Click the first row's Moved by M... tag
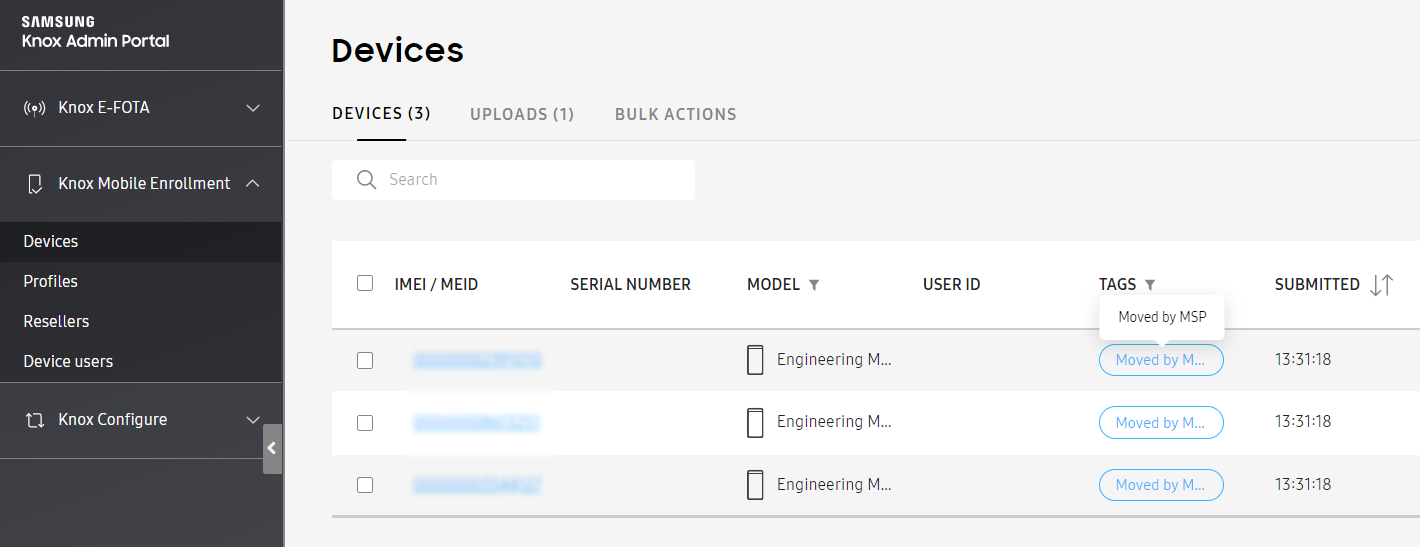 click(x=1161, y=360)
